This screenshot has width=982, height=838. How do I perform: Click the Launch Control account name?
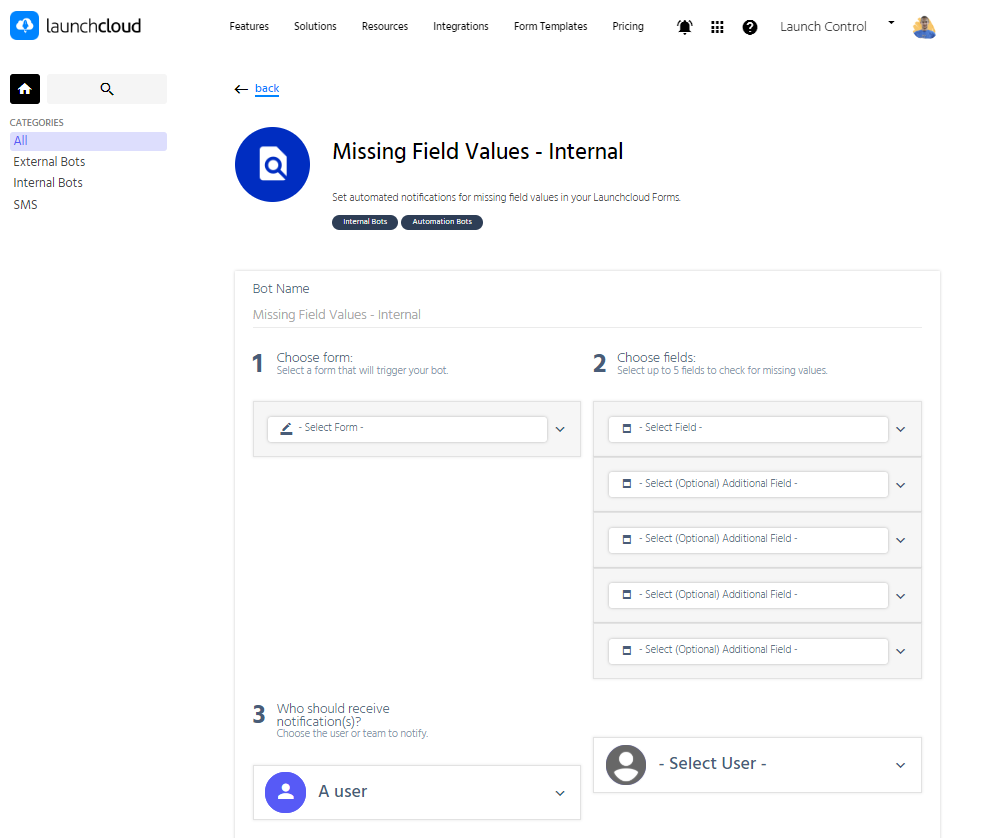(x=823, y=27)
